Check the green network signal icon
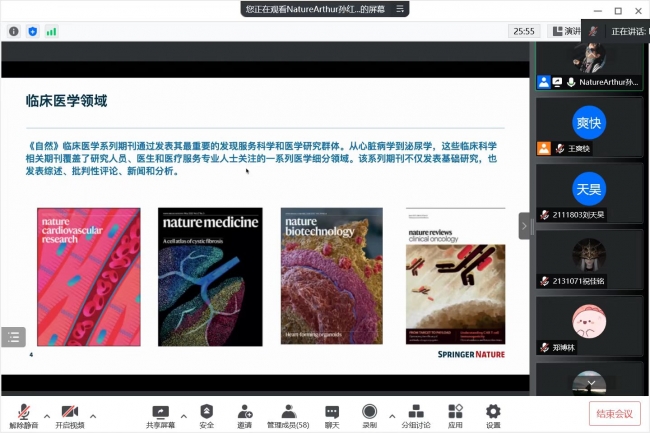650x433 pixels. [51, 31]
